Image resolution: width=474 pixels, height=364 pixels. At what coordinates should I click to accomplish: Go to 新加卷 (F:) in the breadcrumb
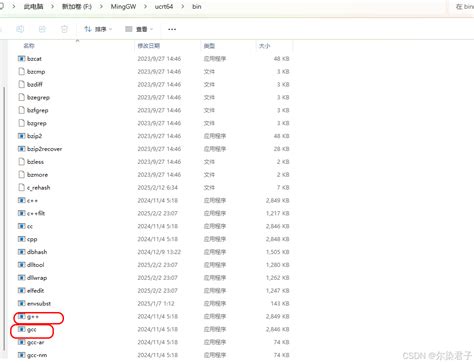click(x=77, y=6)
